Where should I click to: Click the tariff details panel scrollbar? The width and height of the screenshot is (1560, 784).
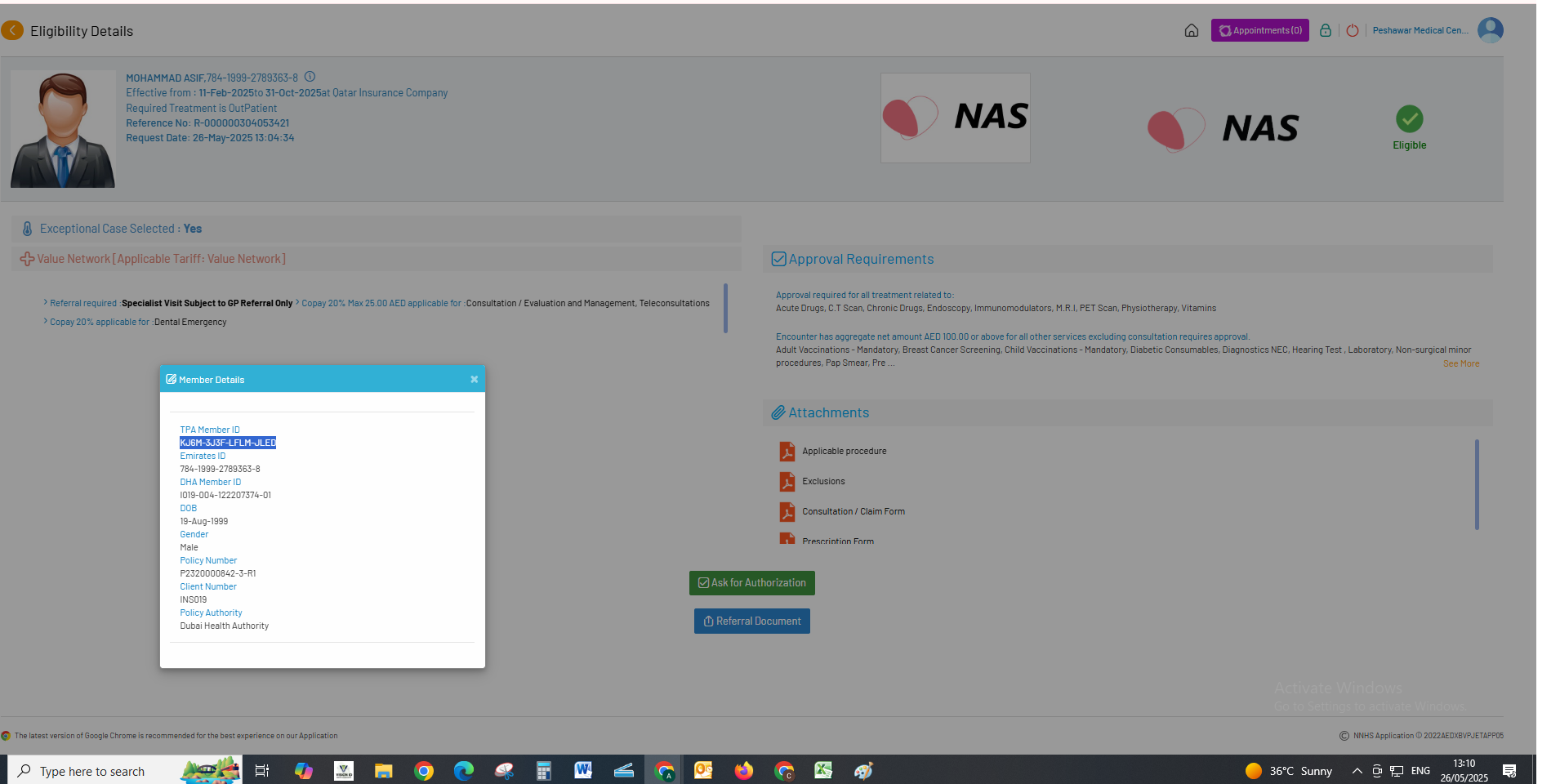coord(725,308)
